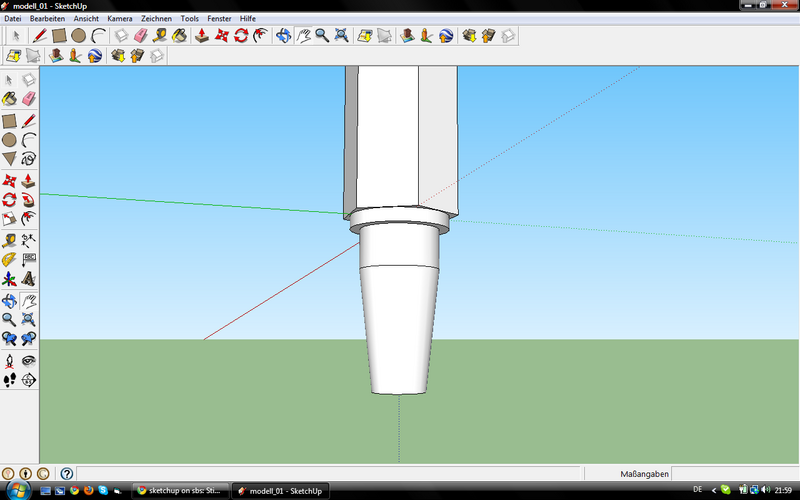Select the 3D Text tool
The image size is (800, 500).
[x=28, y=279]
